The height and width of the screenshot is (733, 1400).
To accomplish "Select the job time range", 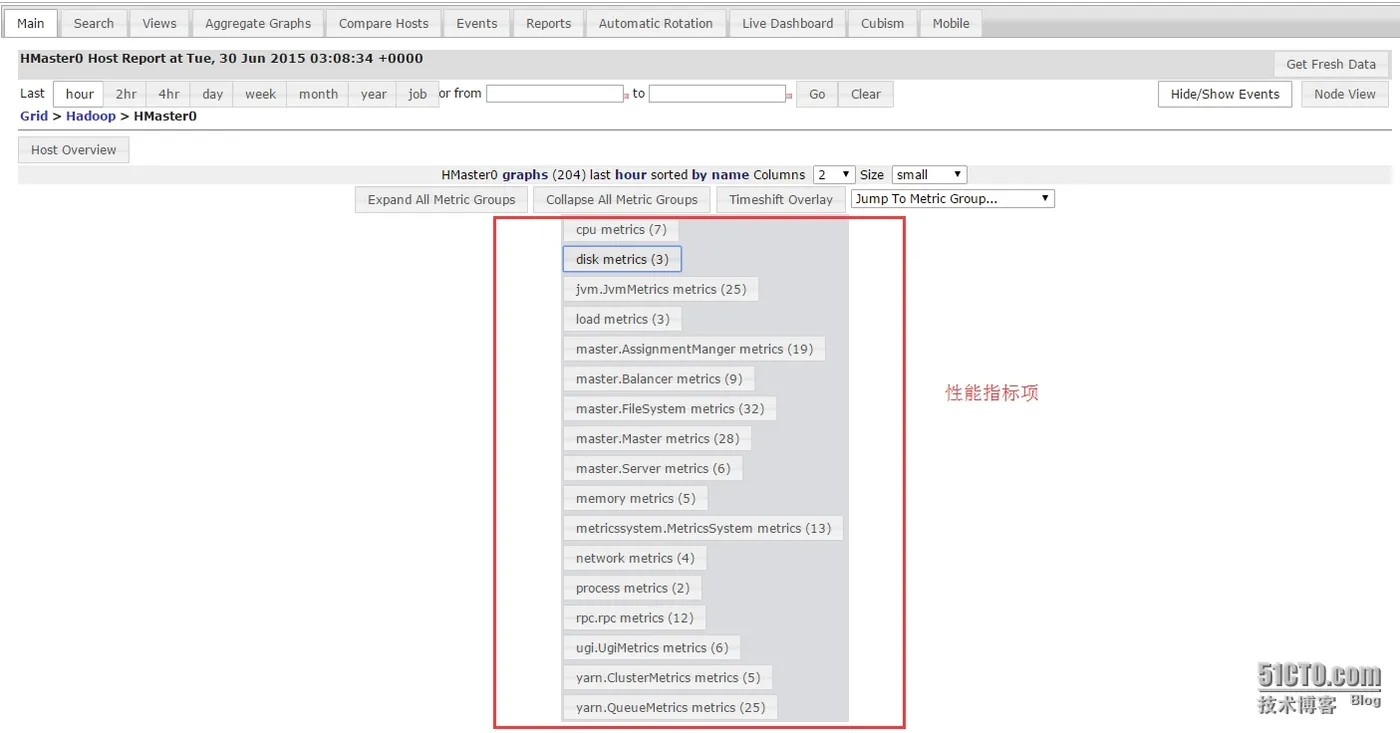I will pos(417,94).
